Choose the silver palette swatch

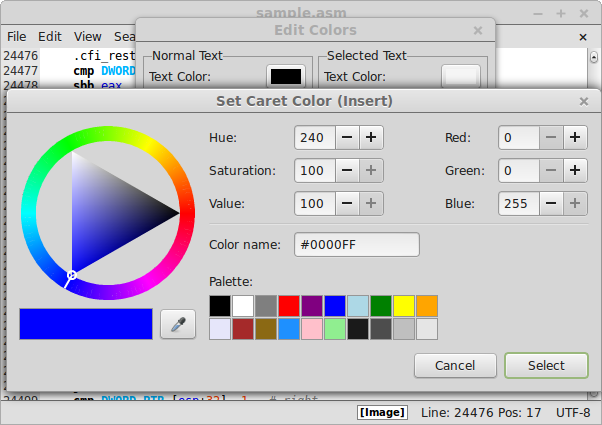tap(404, 329)
